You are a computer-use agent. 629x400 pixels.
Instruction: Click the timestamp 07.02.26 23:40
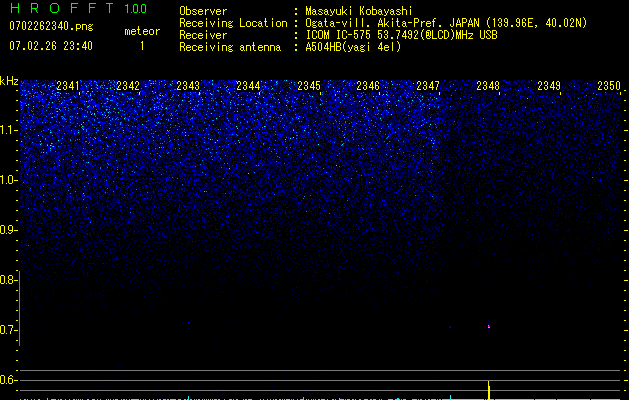point(51,46)
